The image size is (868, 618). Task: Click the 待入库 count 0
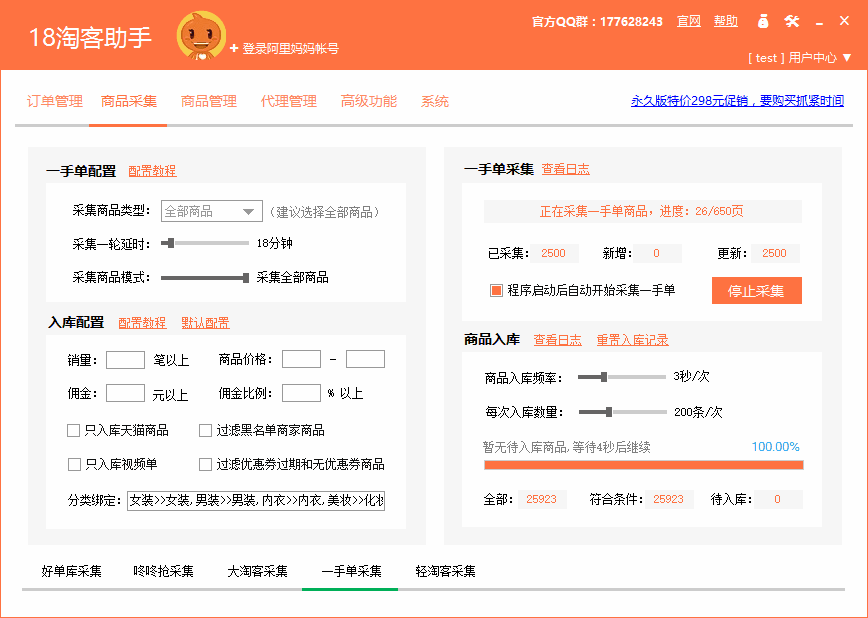(x=777, y=499)
